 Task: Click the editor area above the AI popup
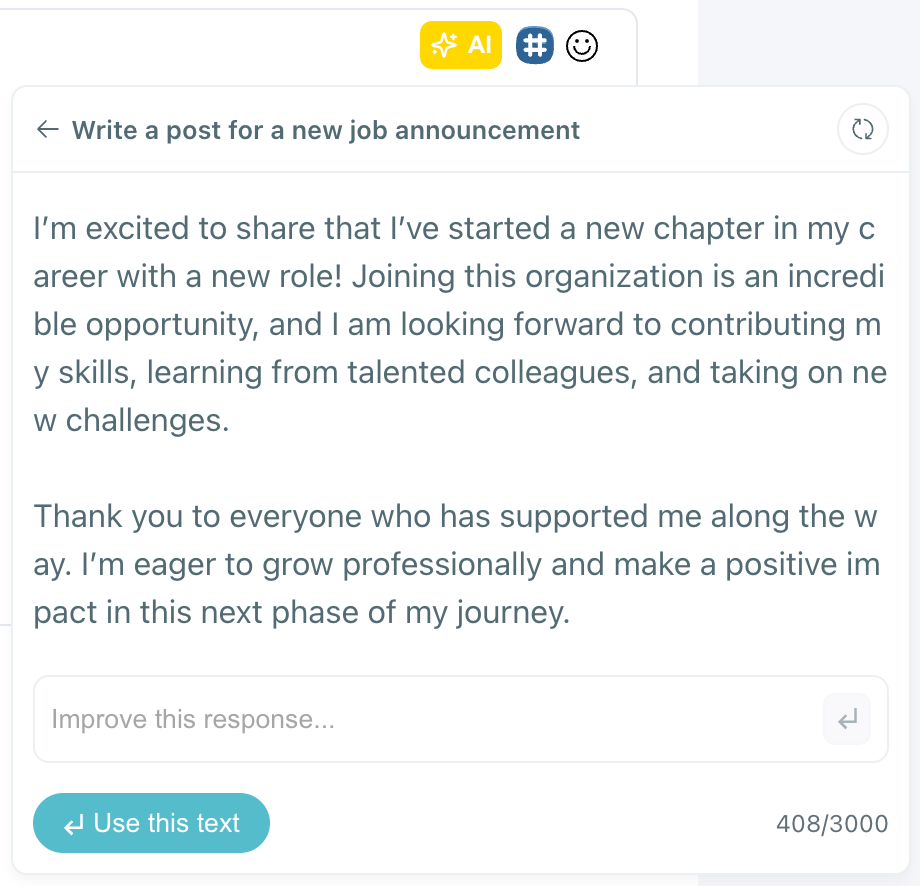200,45
